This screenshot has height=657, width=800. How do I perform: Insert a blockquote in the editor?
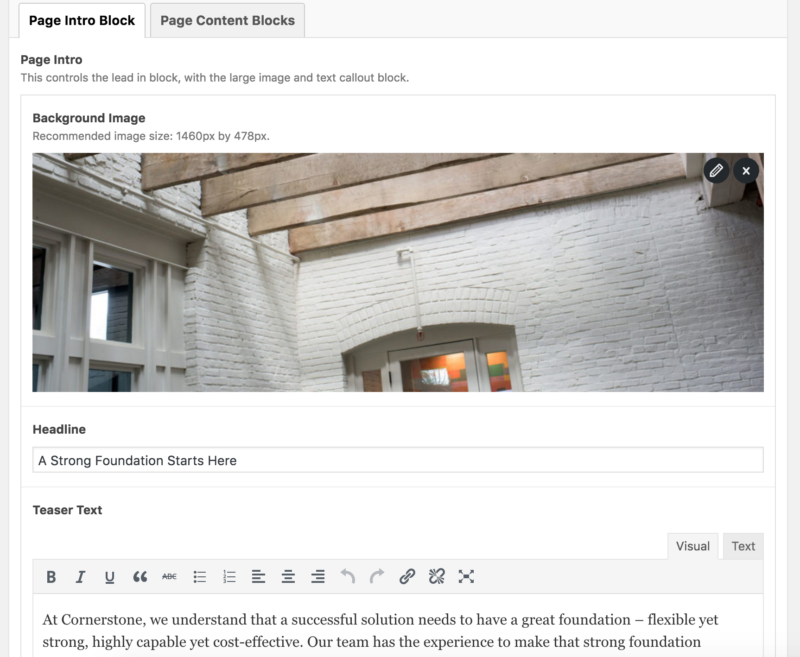(x=140, y=577)
